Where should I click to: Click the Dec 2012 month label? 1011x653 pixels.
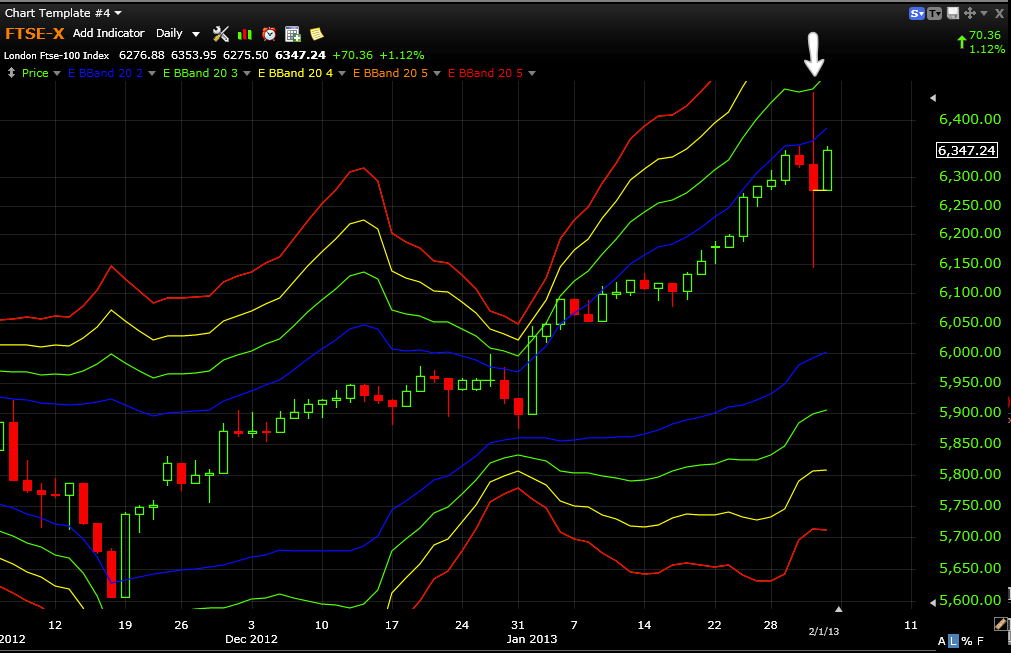tap(251, 639)
